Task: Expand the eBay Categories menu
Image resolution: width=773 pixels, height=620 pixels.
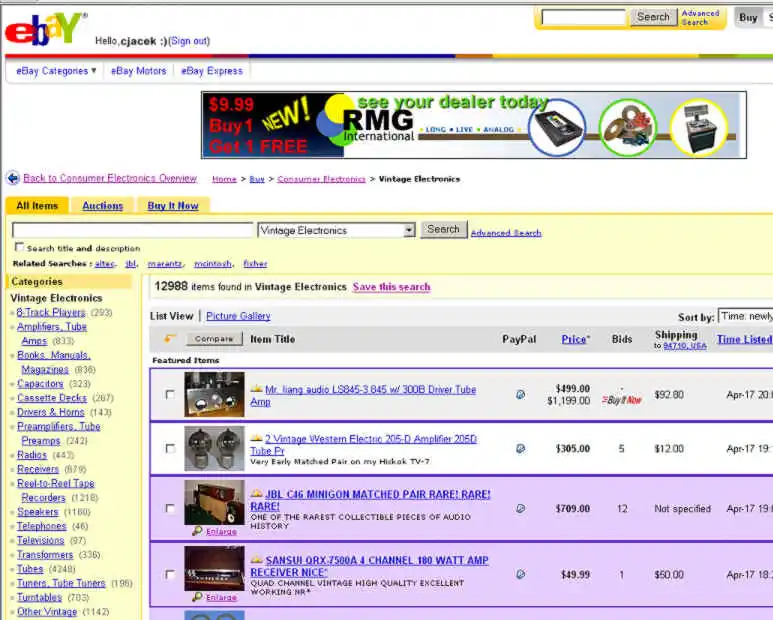Action: point(56,71)
